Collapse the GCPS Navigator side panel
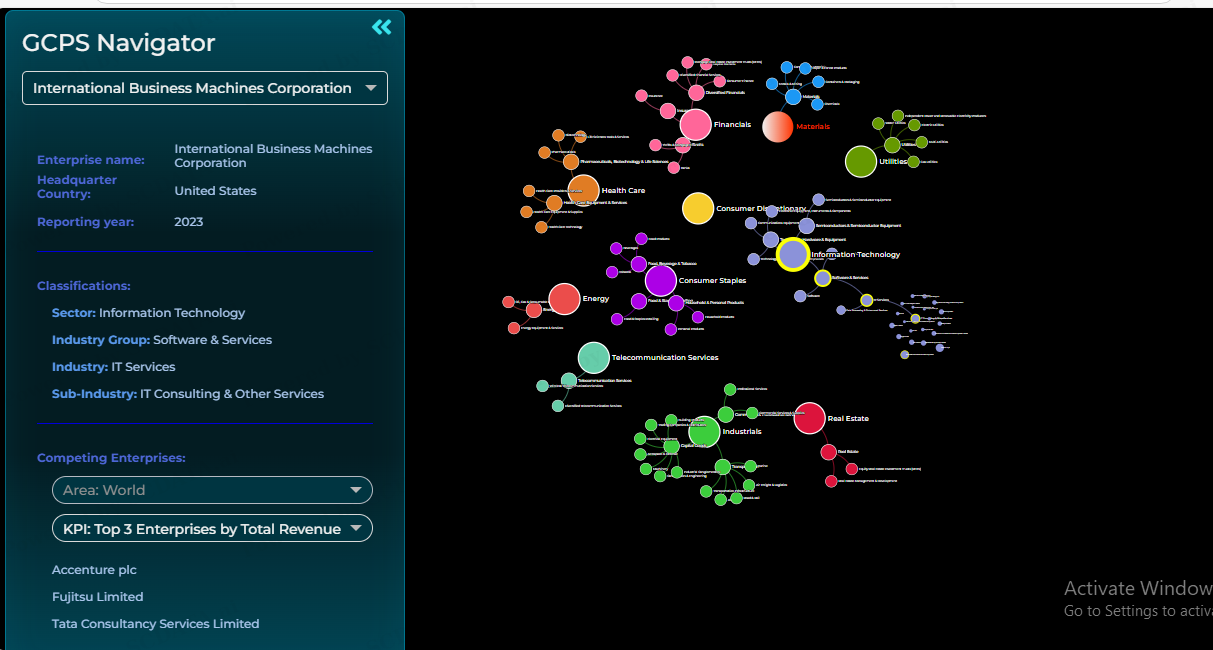 pos(381,27)
